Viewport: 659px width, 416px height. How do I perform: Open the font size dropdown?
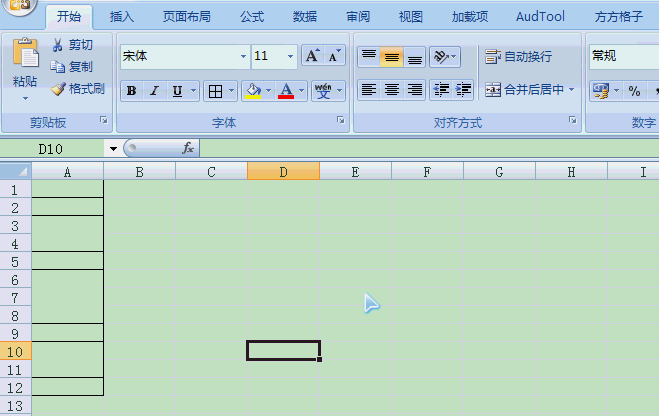coord(290,57)
